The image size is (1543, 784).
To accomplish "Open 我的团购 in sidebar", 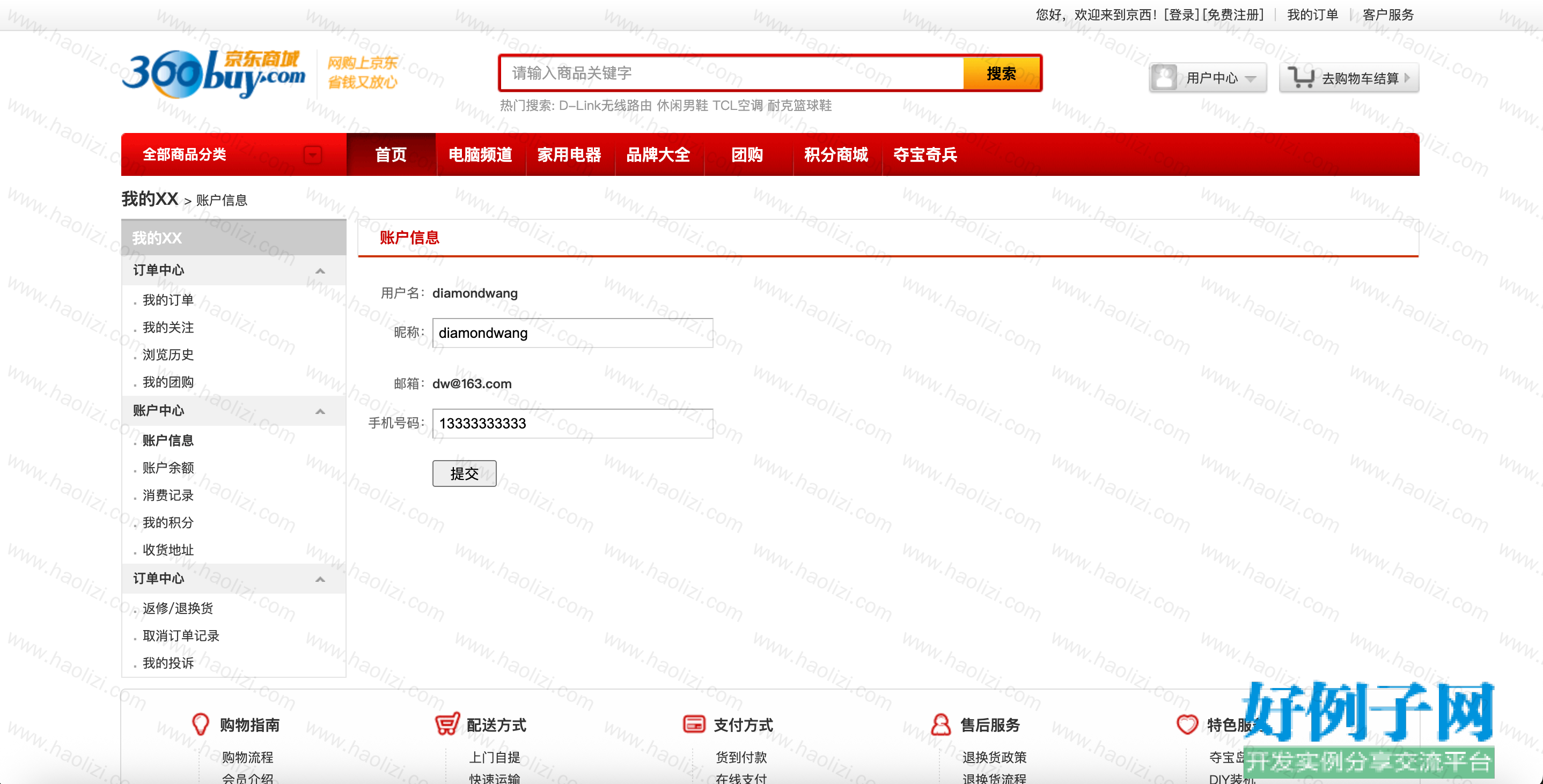I will point(168,382).
